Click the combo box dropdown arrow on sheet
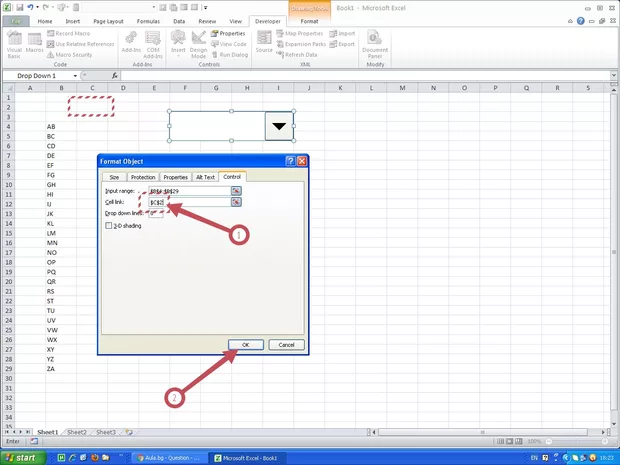Viewport: 620px width, 465px height. [x=279, y=126]
